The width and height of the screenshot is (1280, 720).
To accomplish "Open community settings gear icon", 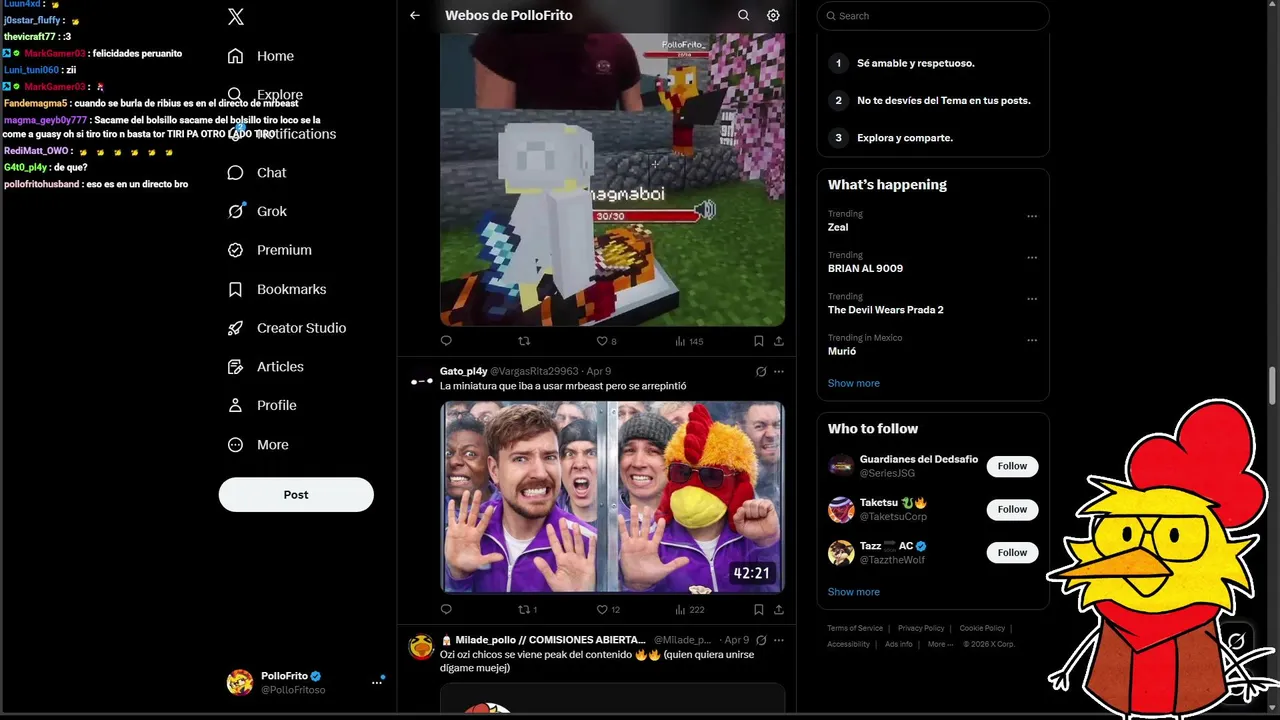I will (773, 15).
